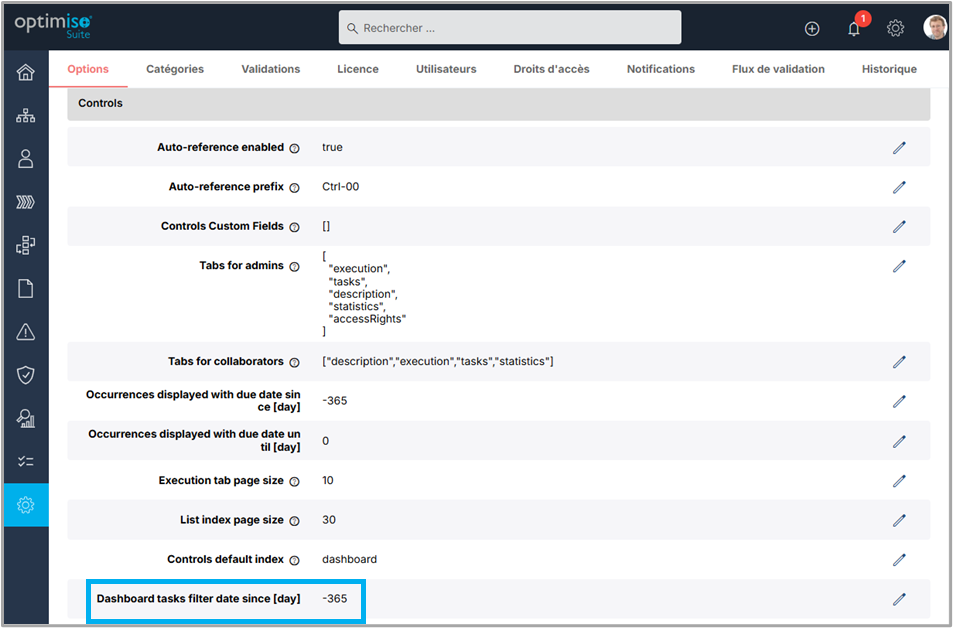Viewport: 953px width, 628px height.
Task: Open the warning triangle sidebar icon
Action: tap(25, 332)
